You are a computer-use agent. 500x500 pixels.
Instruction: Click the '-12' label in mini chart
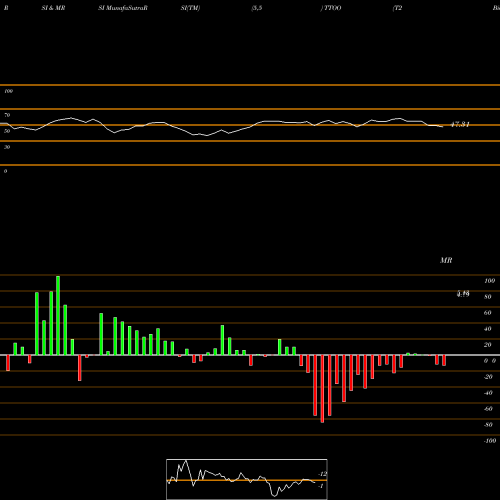tap(322, 474)
